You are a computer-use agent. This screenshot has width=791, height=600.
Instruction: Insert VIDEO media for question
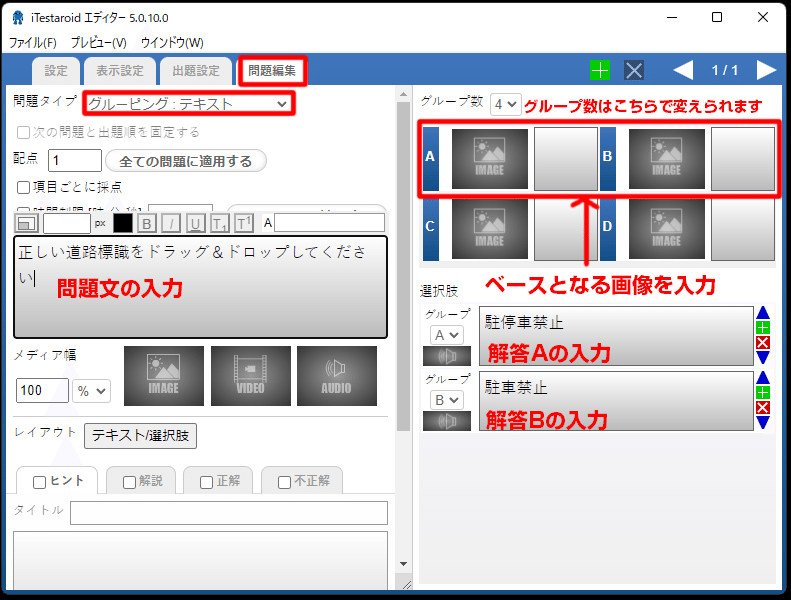tap(251, 375)
